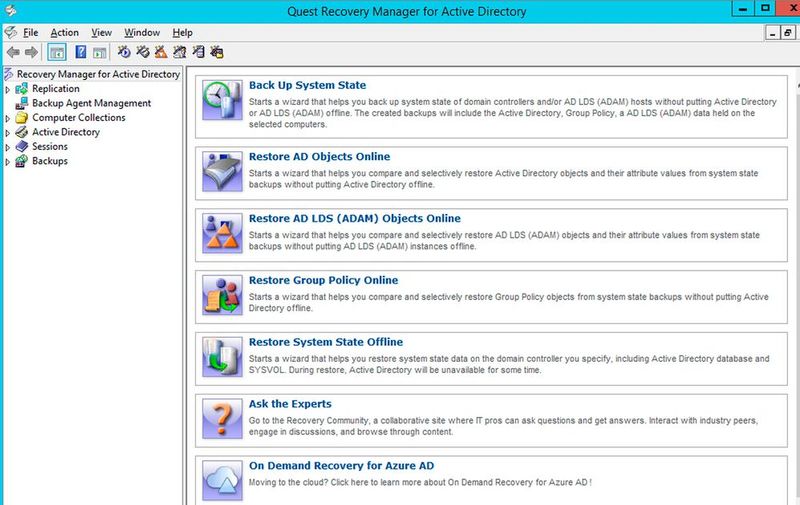Viewport: 800px width, 505px height.
Task: Click the Restore AD LDS (ADAM) Objects Online link
Action: (355, 218)
